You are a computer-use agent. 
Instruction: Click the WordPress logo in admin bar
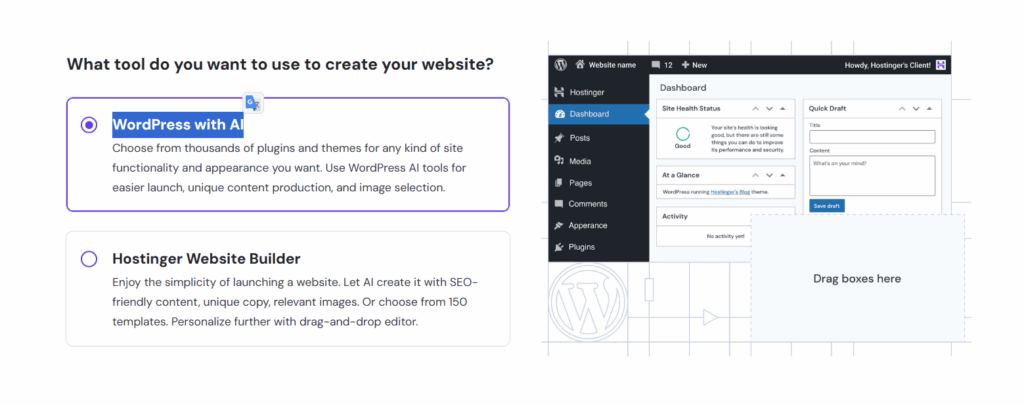pyautogui.click(x=561, y=65)
